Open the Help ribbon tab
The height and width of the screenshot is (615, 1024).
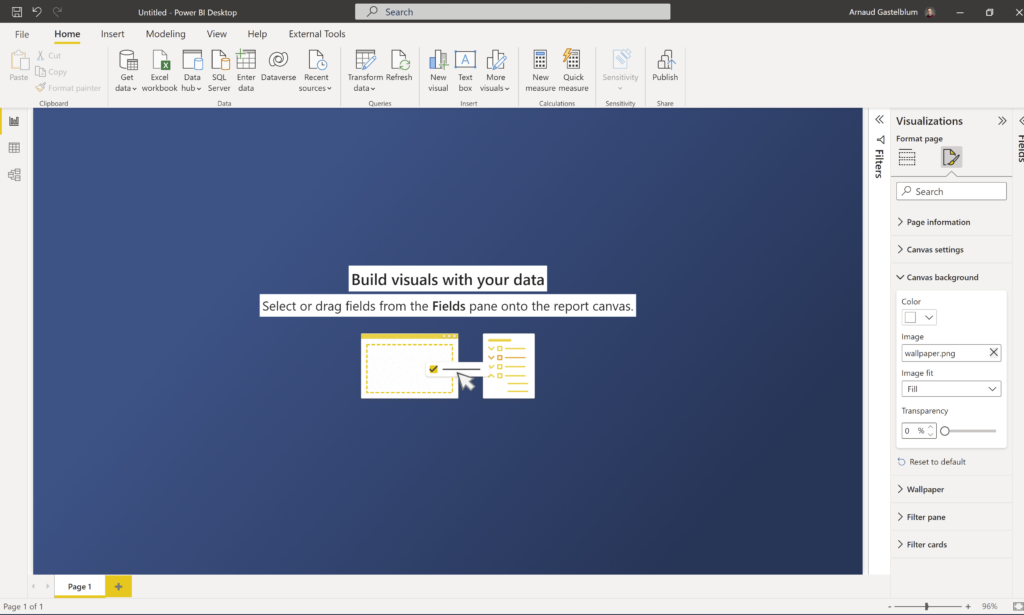point(257,34)
